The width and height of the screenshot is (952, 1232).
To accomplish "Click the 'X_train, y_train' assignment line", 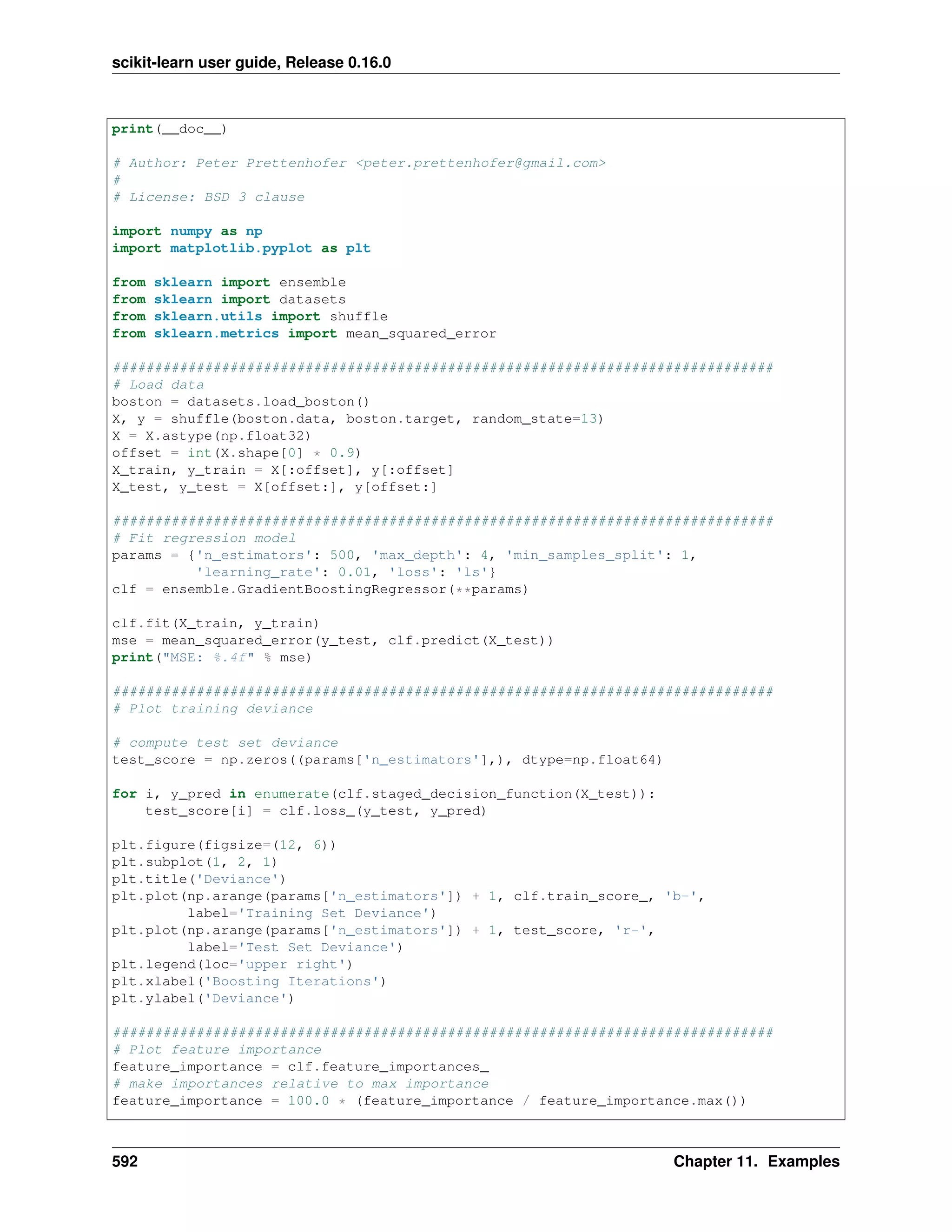I will [283, 470].
